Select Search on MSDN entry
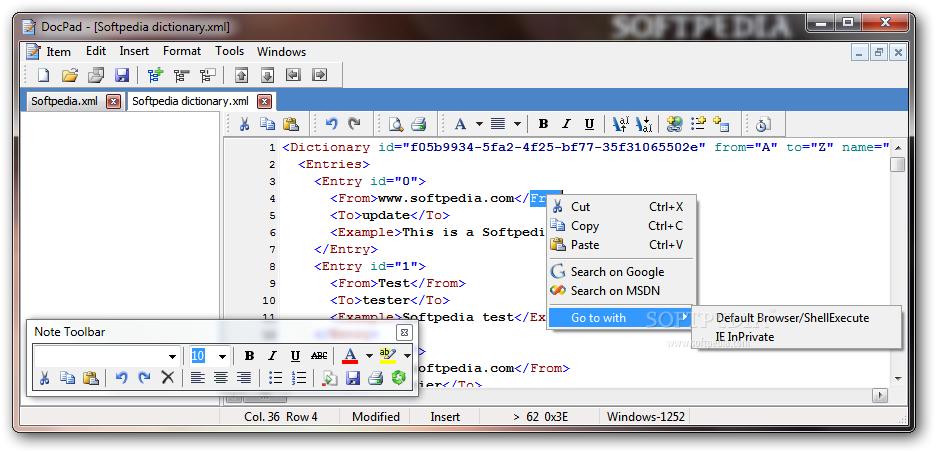Image resolution: width=936 pixels, height=453 pixels. (621, 291)
